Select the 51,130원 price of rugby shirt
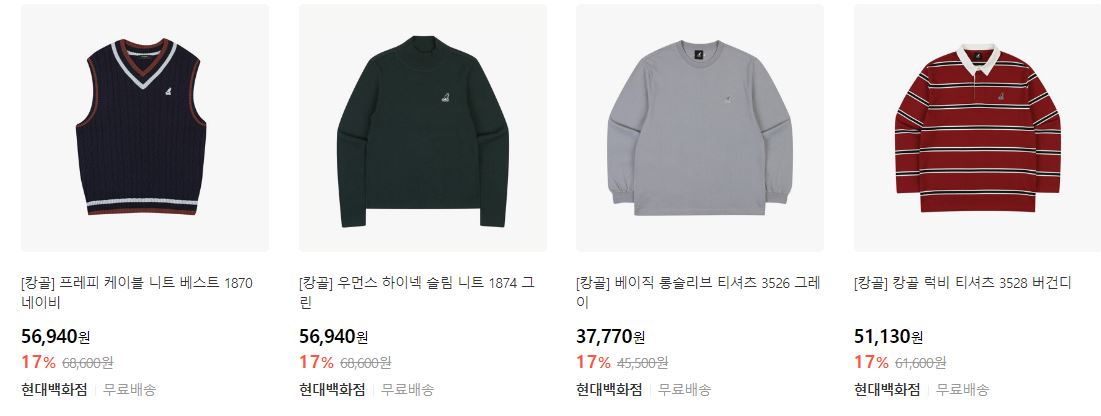1101x416 pixels. 888,337
